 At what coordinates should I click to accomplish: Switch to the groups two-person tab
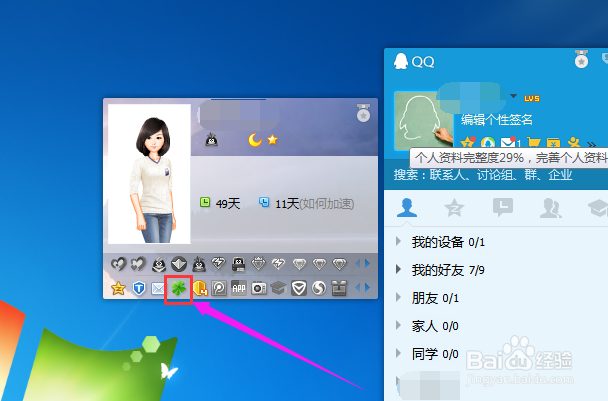pos(551,208)
